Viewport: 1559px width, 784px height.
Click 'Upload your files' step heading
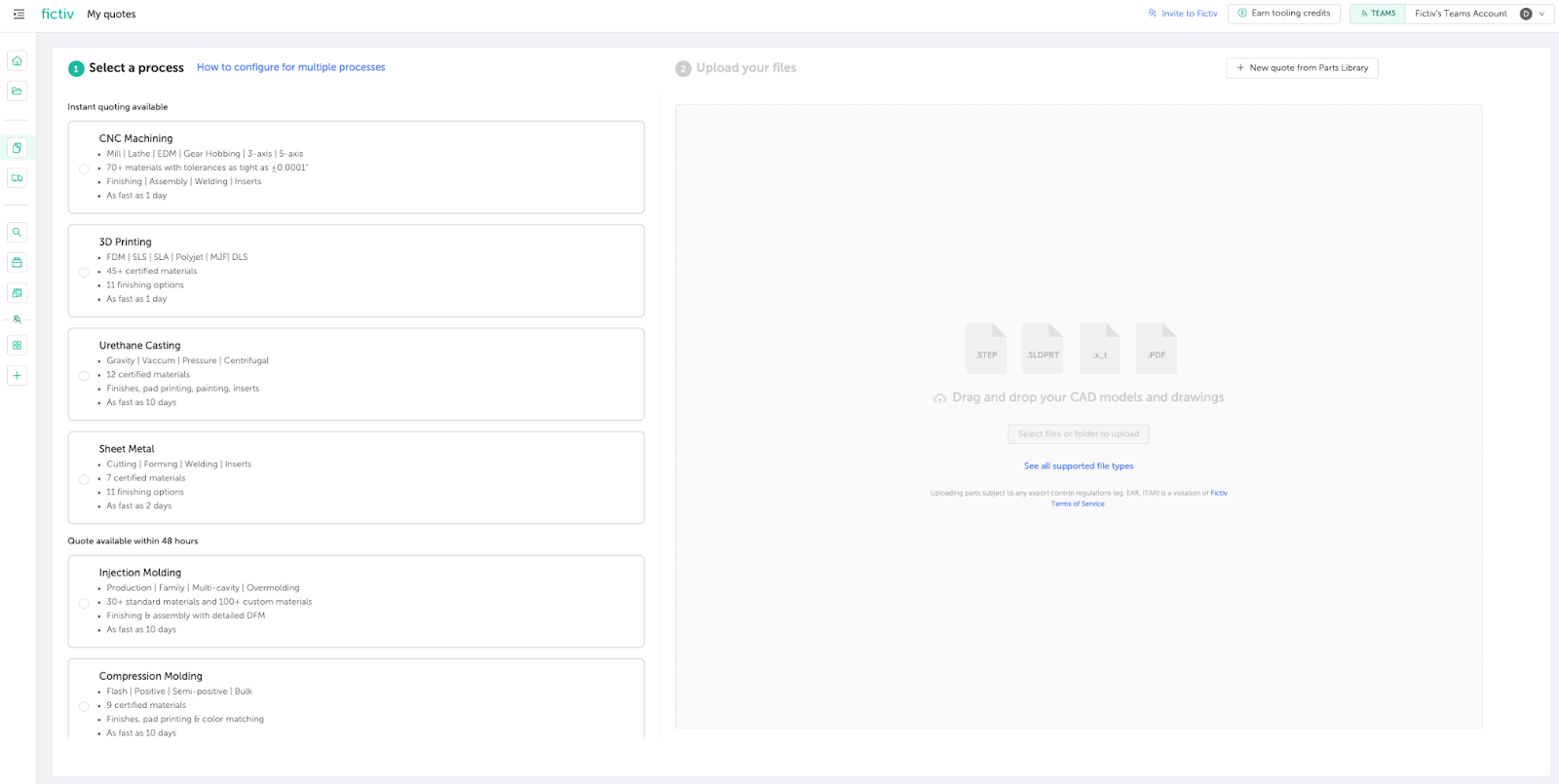point(746,68)
